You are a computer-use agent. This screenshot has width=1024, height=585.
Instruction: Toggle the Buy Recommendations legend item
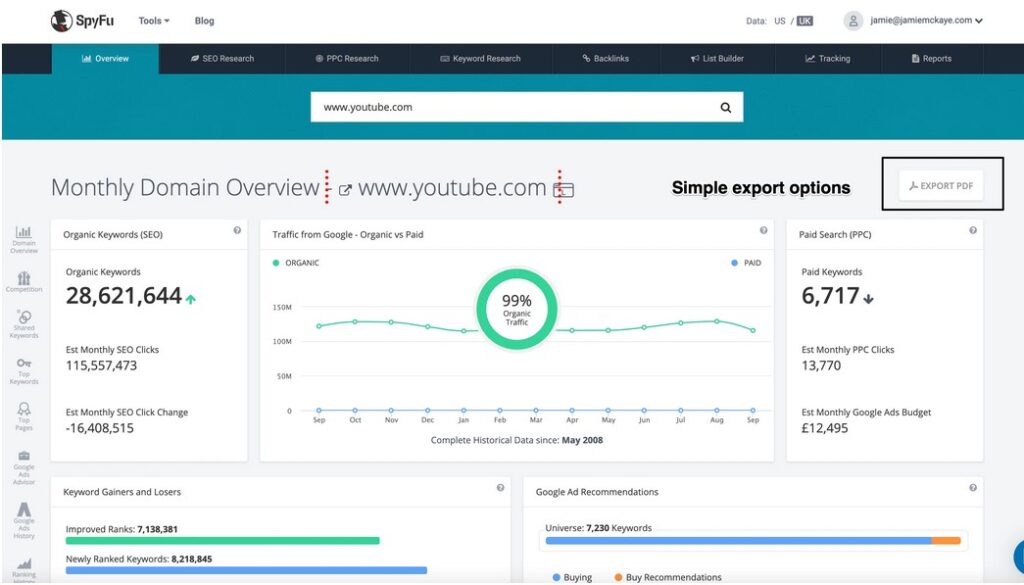(x=668, y=577)
